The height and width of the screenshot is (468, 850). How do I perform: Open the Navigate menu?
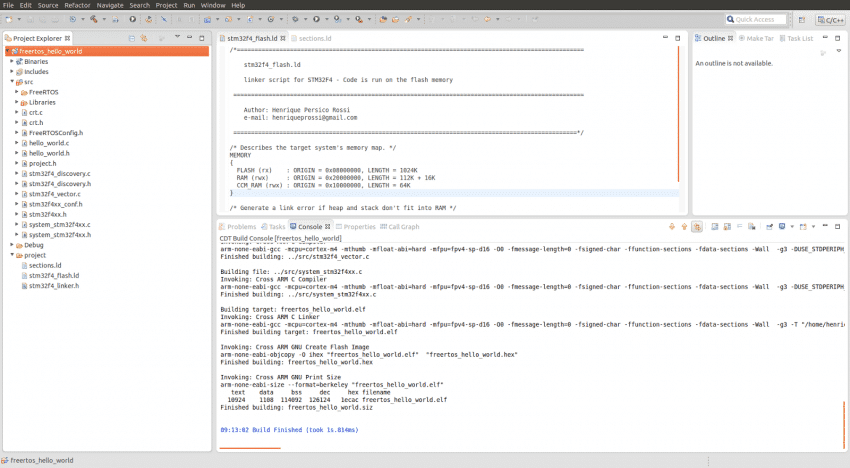pyautogui.click(x=110, y=5)
